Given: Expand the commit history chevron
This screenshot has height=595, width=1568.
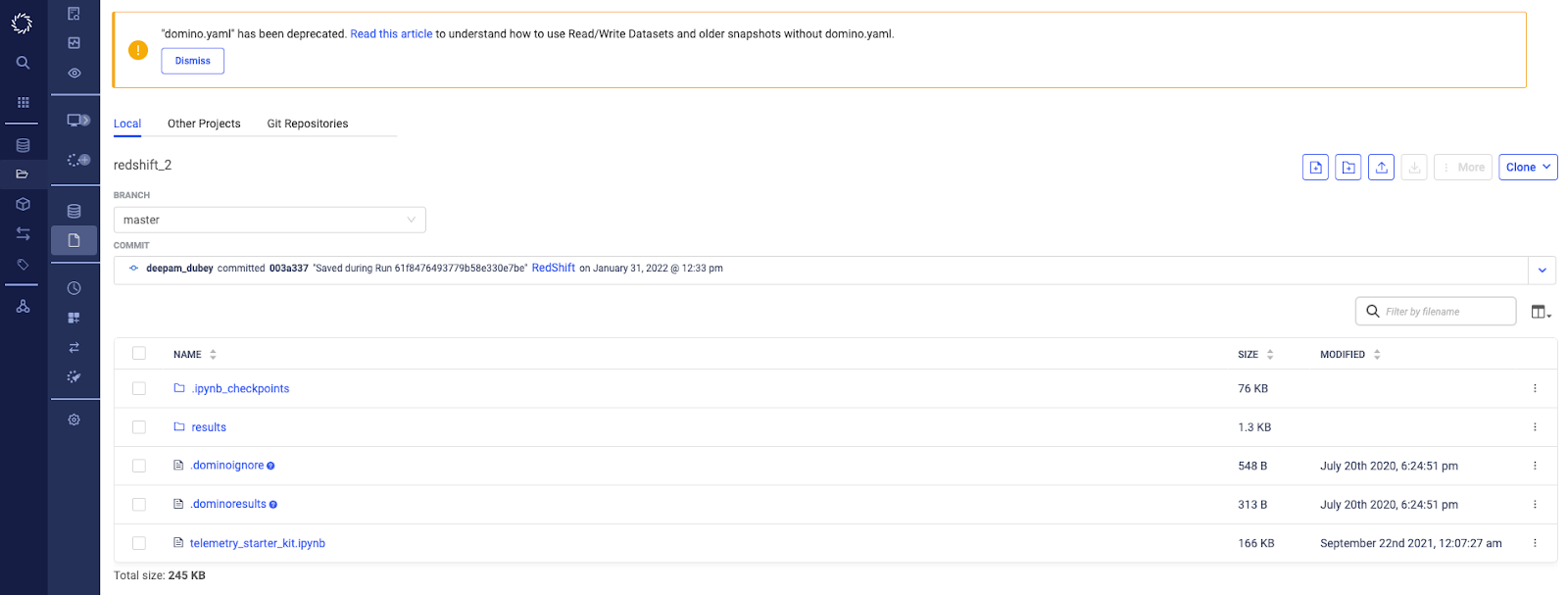Looking at the screenshot, I should (1543, 271).
